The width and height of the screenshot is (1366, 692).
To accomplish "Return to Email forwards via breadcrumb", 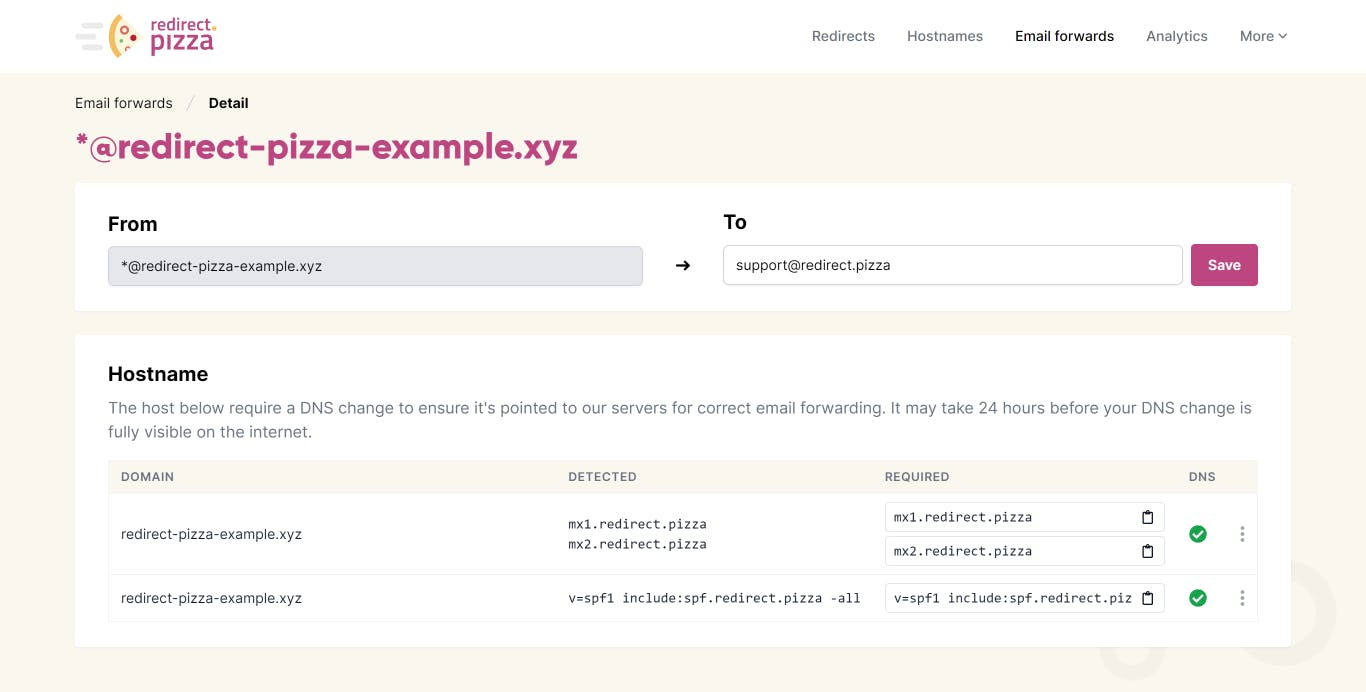I will click(x=123, y=103).
